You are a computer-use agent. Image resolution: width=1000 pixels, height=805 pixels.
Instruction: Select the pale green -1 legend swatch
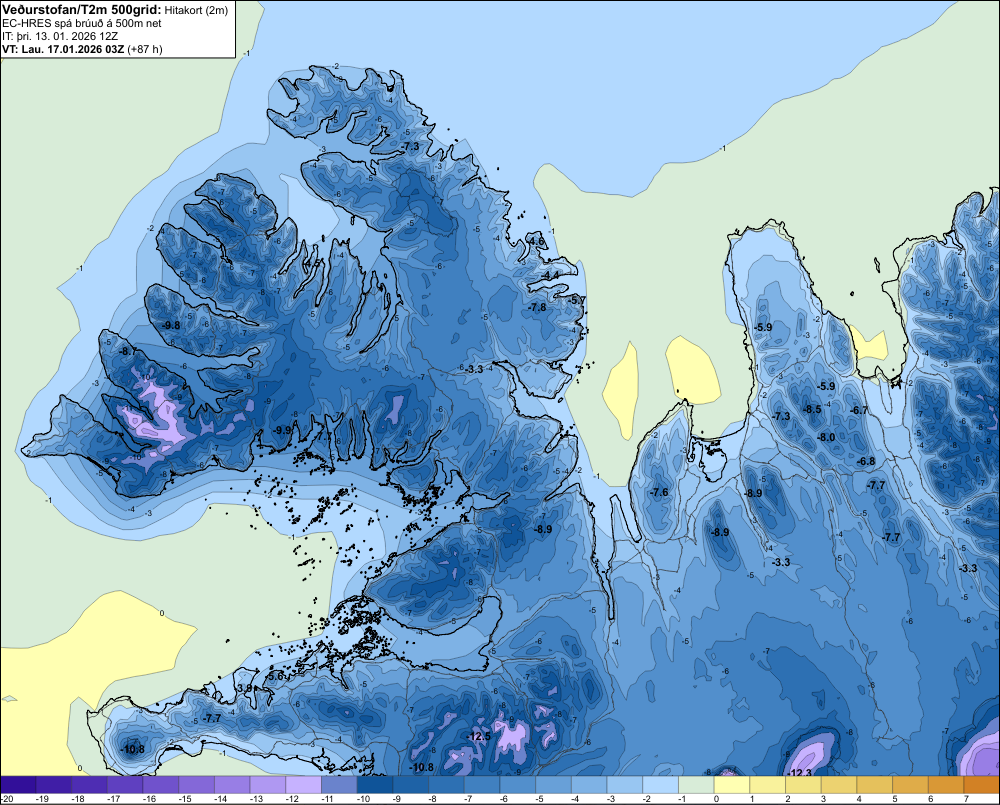696,785
